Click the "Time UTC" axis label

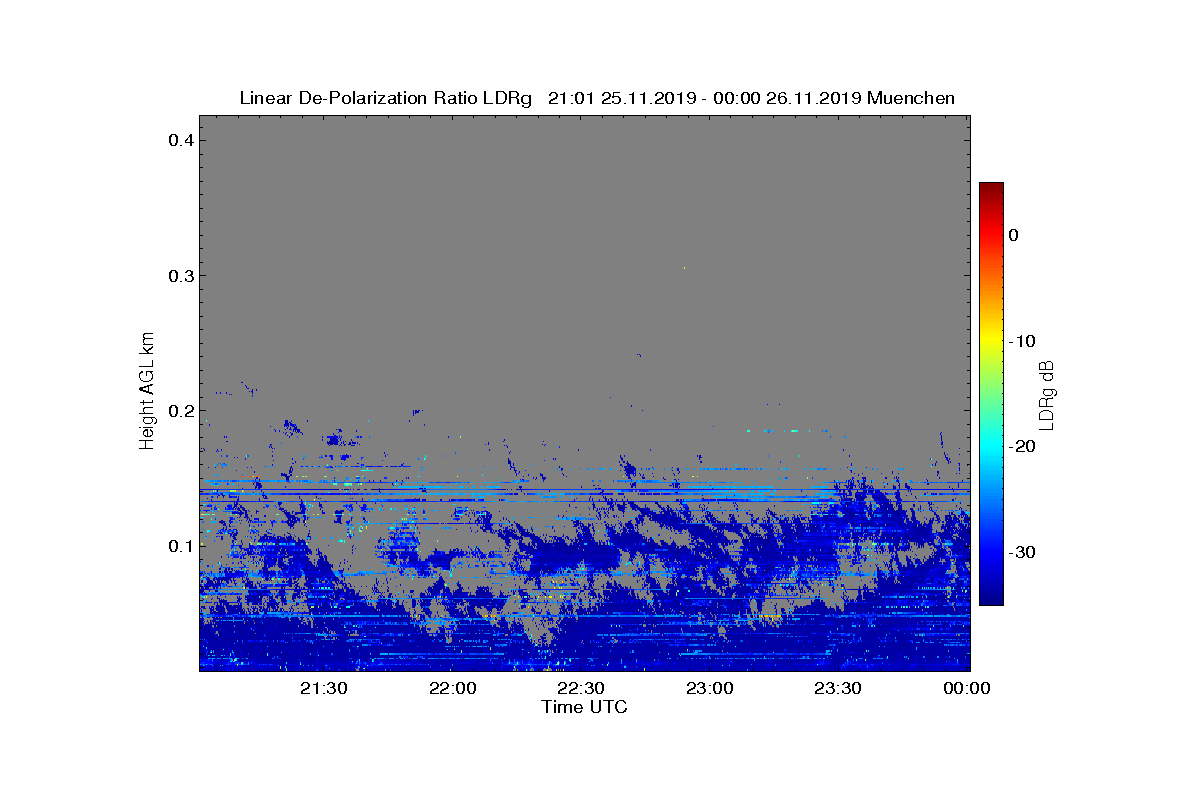pos(584,707)
